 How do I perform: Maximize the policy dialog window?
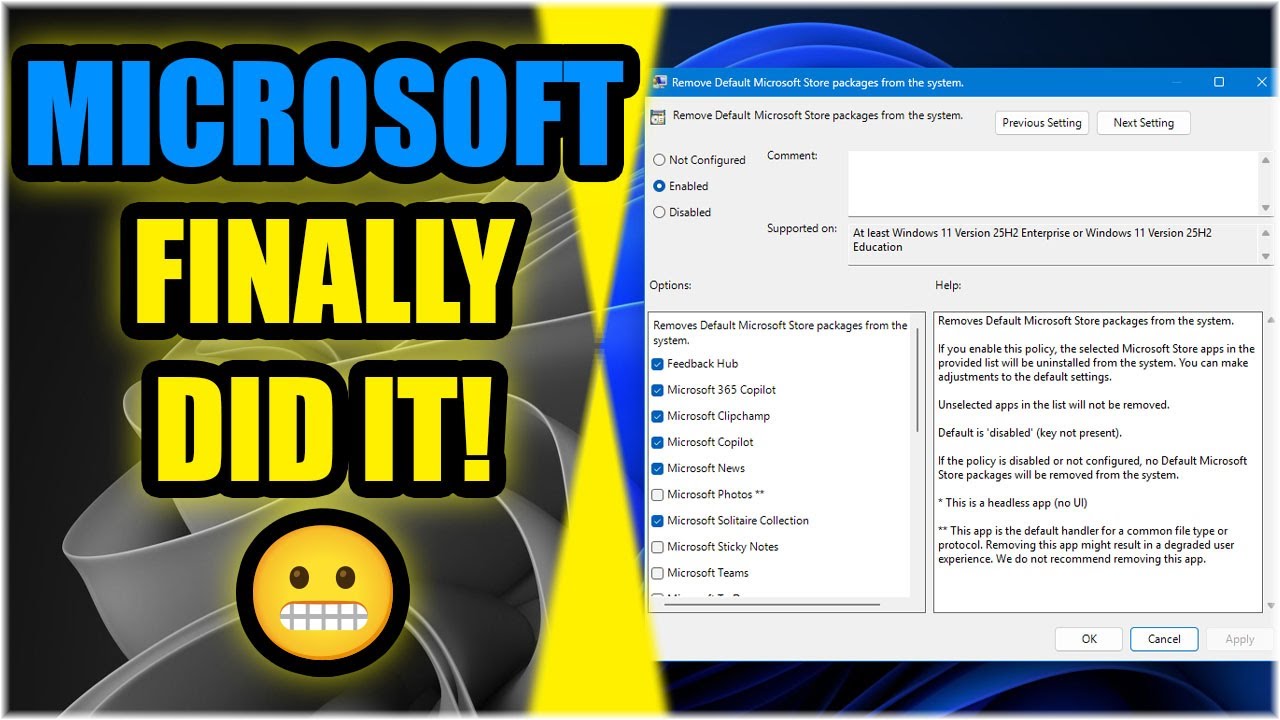(1219, 82)
